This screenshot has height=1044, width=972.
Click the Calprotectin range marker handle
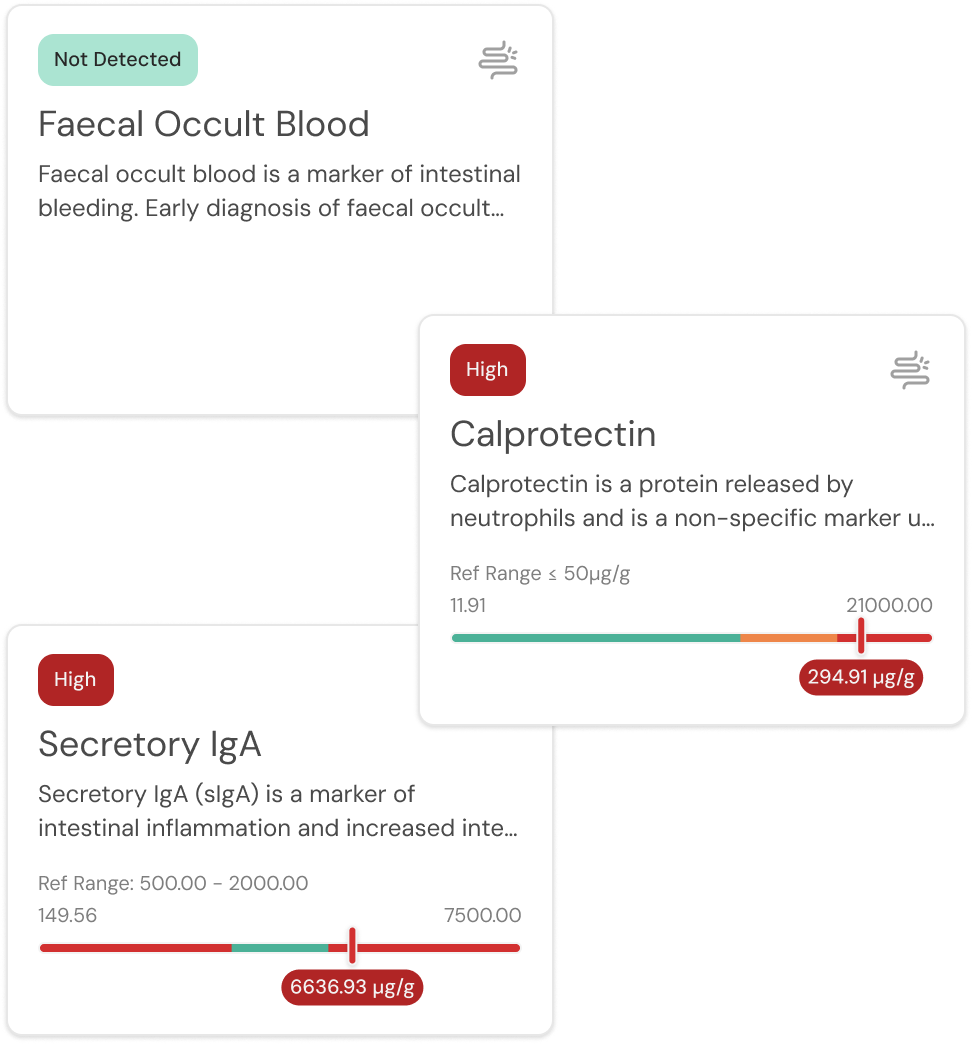(x=861, y=637)
